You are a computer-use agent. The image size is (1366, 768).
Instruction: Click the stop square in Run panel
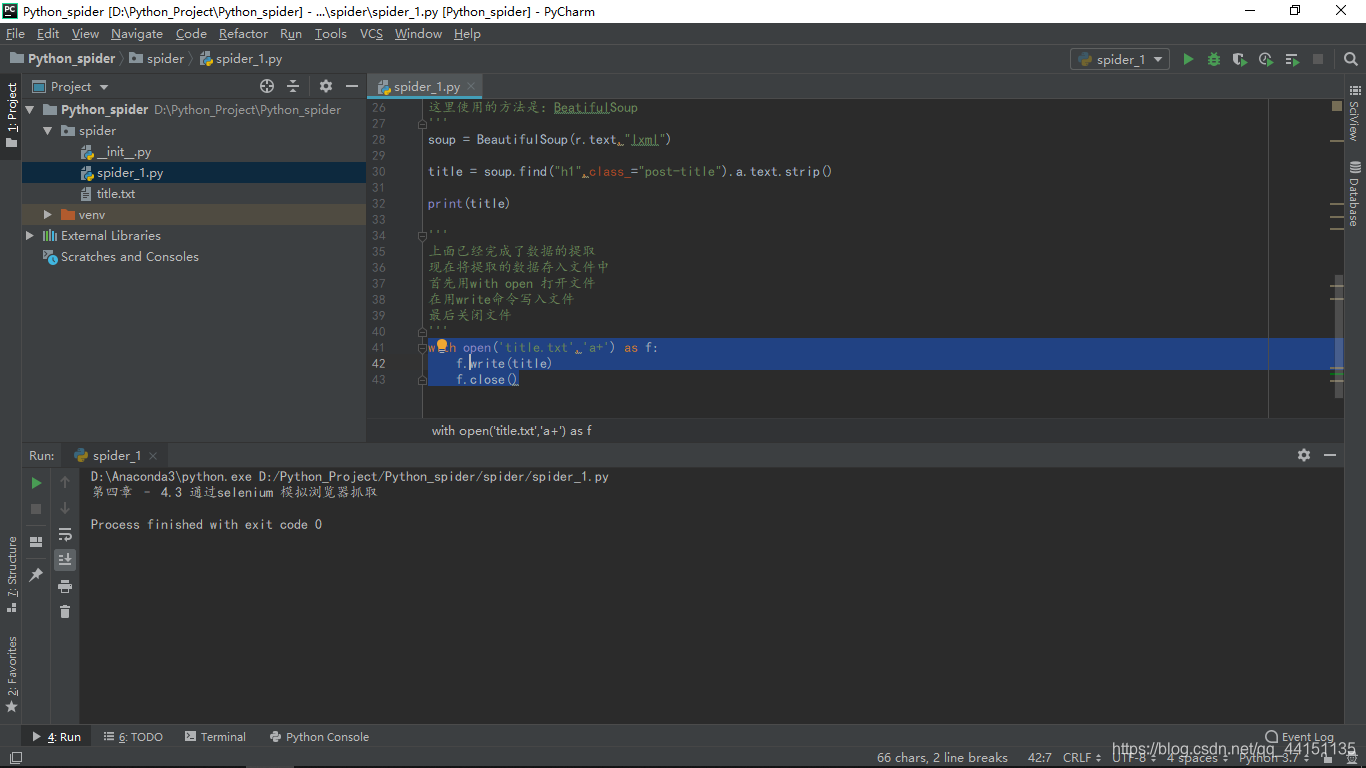[36, 509]
